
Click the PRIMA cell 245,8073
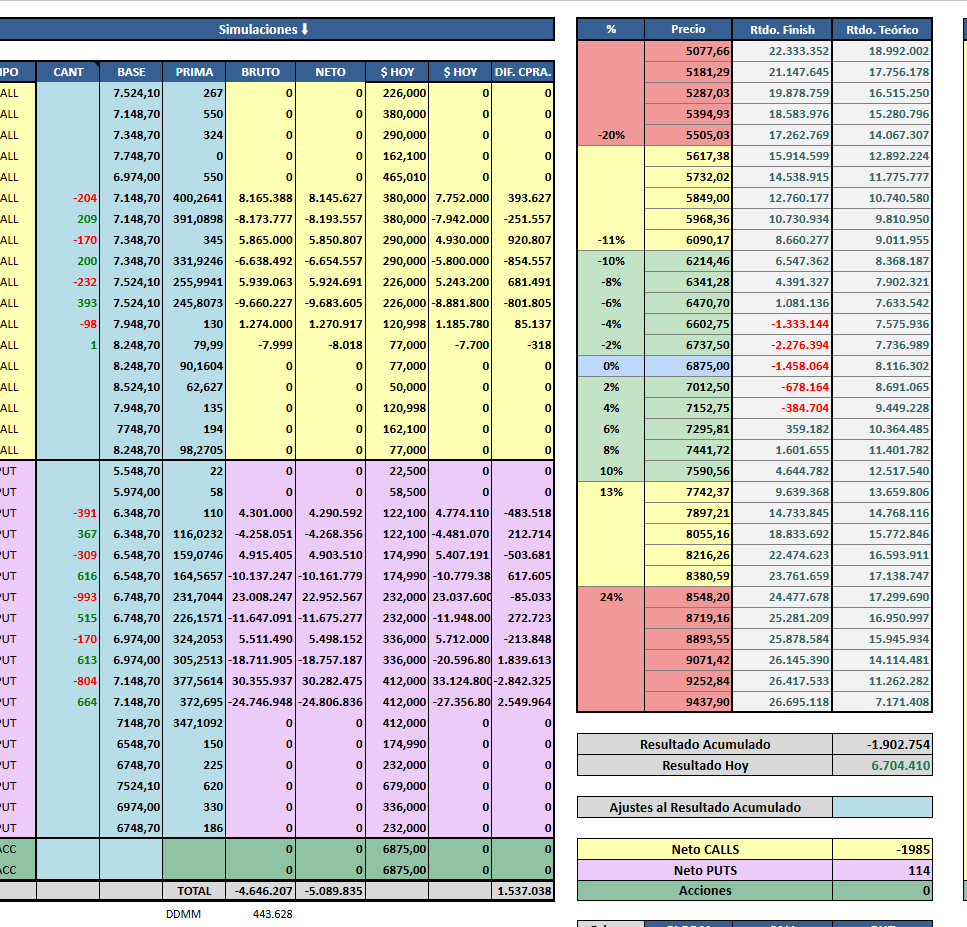[x=194, y=303]
